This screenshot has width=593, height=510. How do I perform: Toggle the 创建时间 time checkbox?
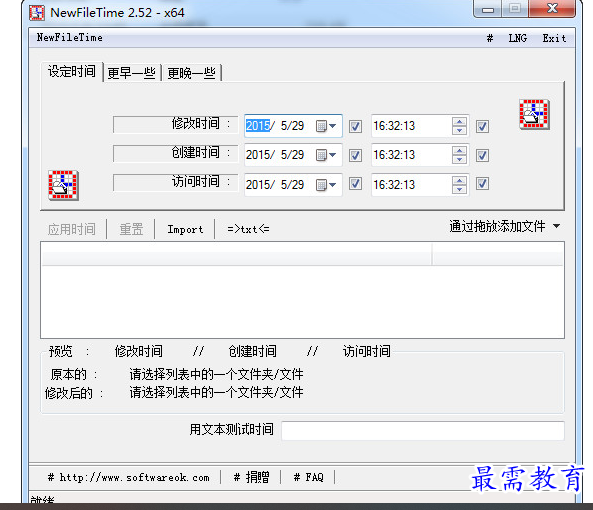[482, 155]
